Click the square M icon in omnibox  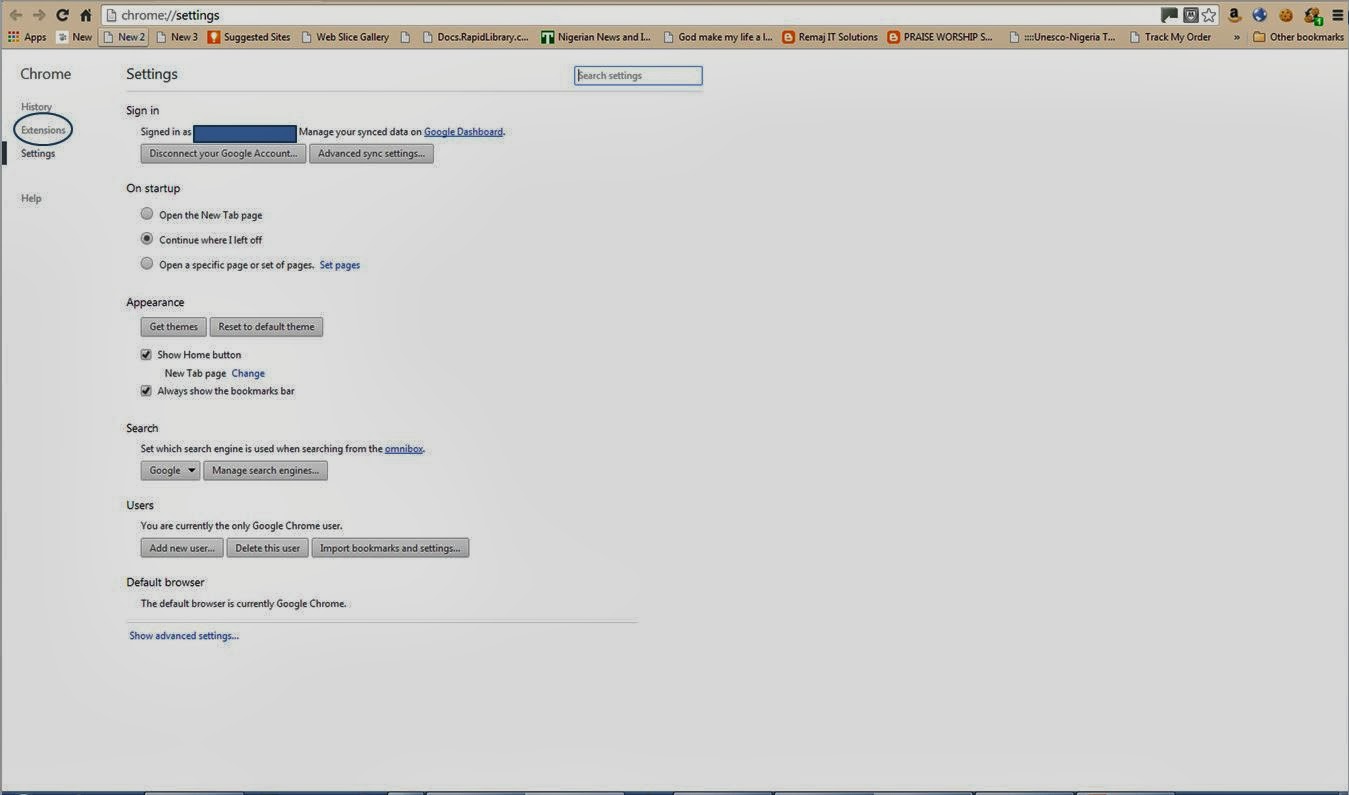1190,15
